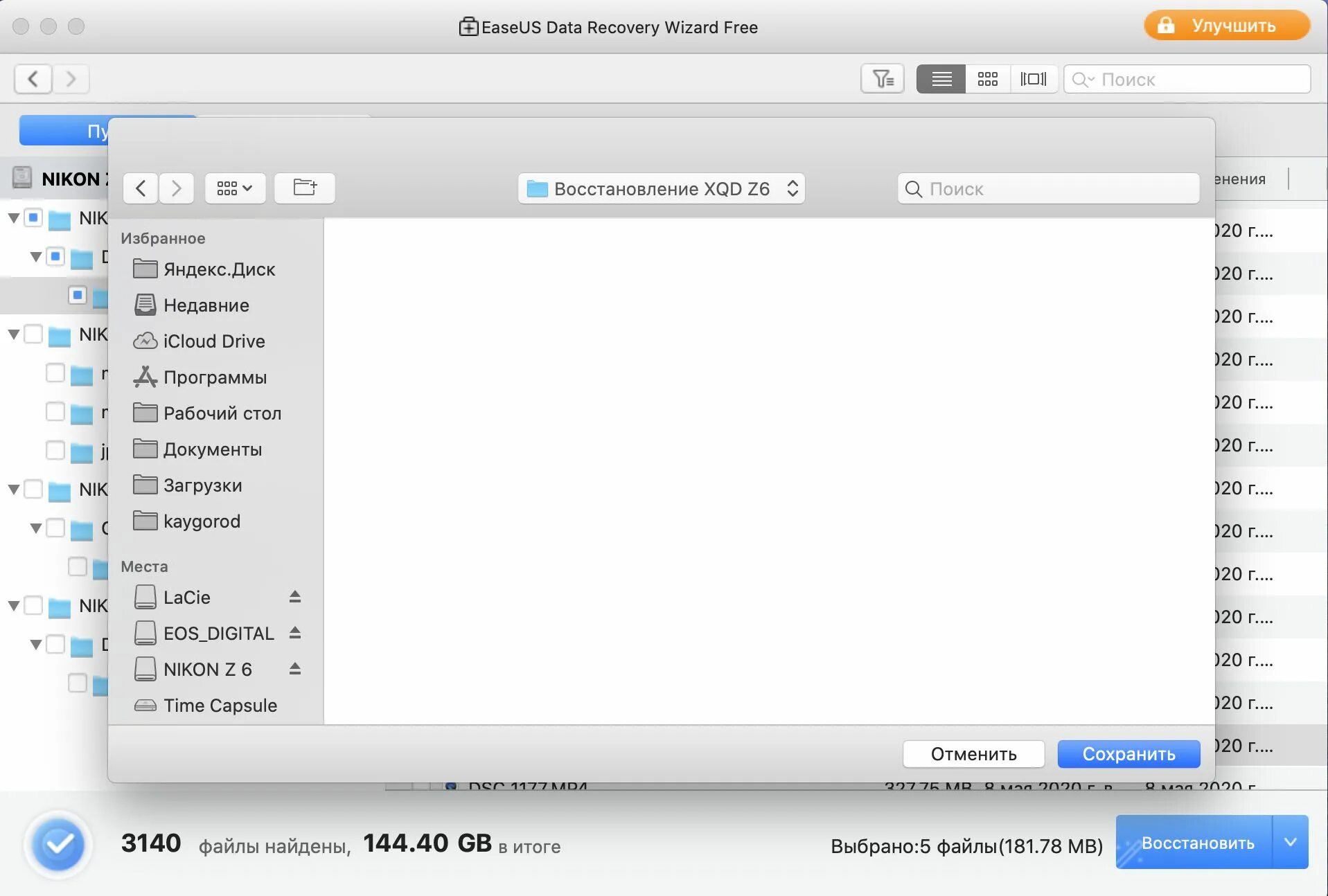Collapse the second NIK folder tree

click(x=13, y=334)
